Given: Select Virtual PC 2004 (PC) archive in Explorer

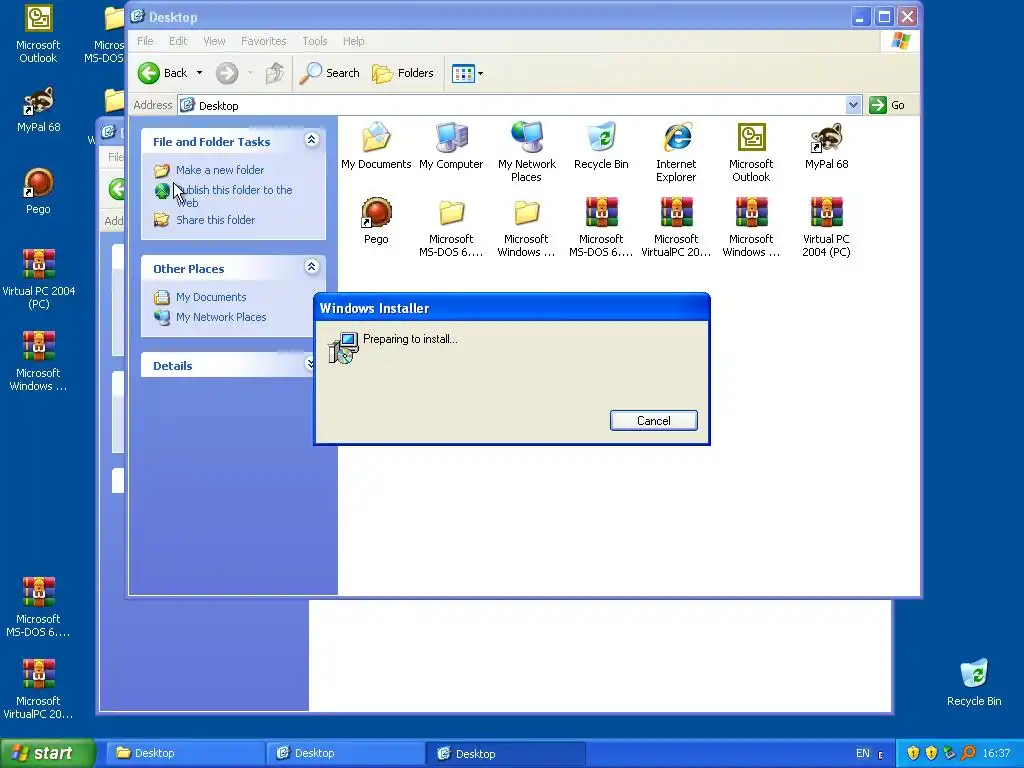Looking at the screenshot, I should pyautogui.click(x=826, y=227).
